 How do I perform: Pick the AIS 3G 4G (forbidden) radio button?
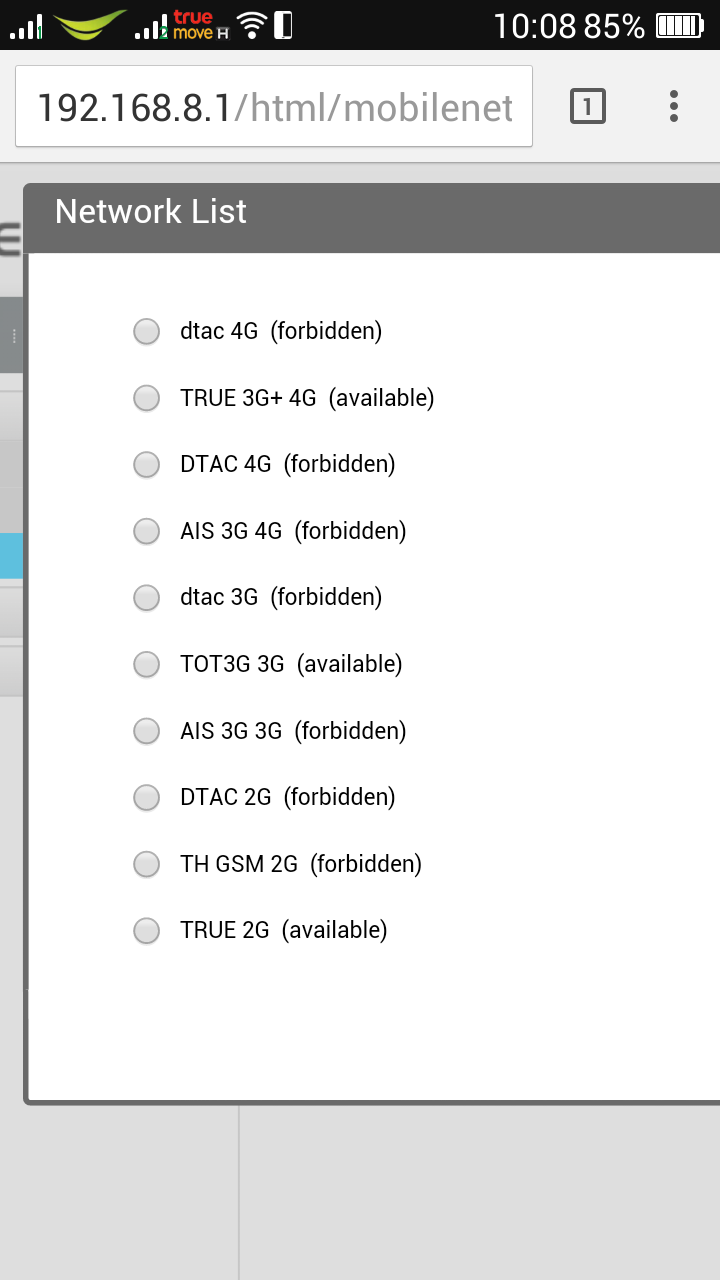pyautogui.click(x=147, y=531)
